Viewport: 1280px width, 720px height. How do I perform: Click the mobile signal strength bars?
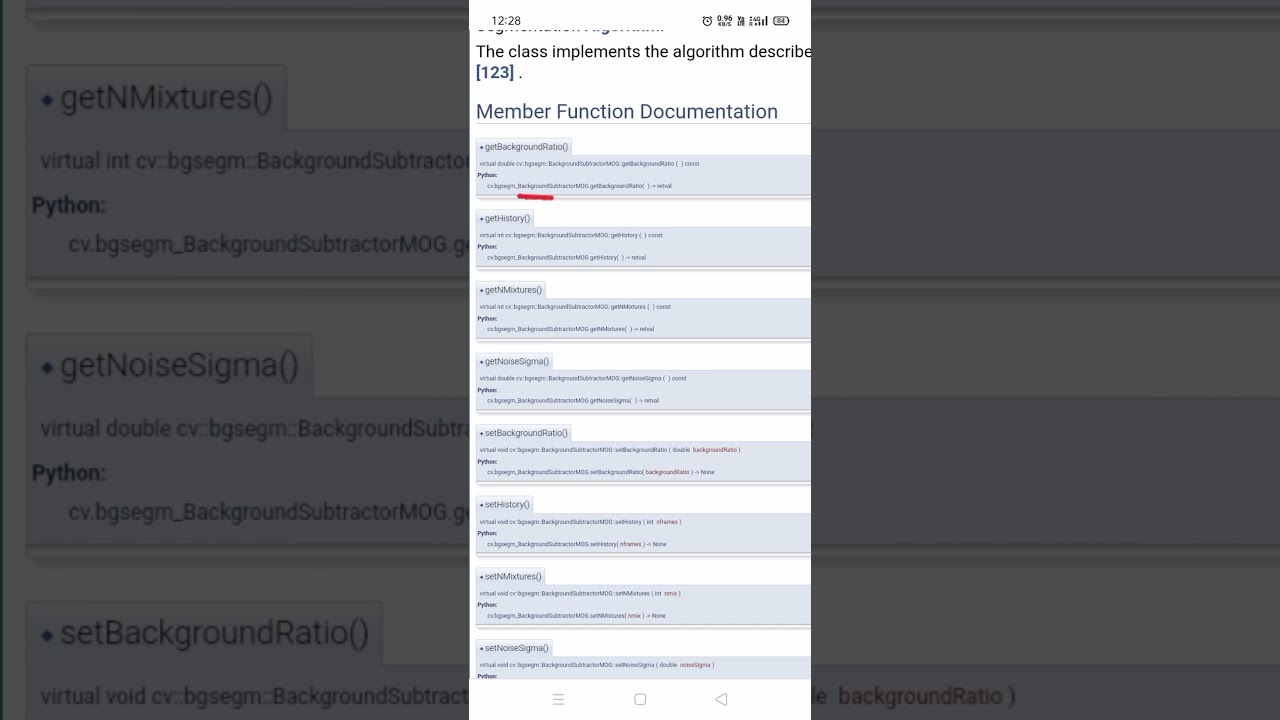[x=763, y=21]
